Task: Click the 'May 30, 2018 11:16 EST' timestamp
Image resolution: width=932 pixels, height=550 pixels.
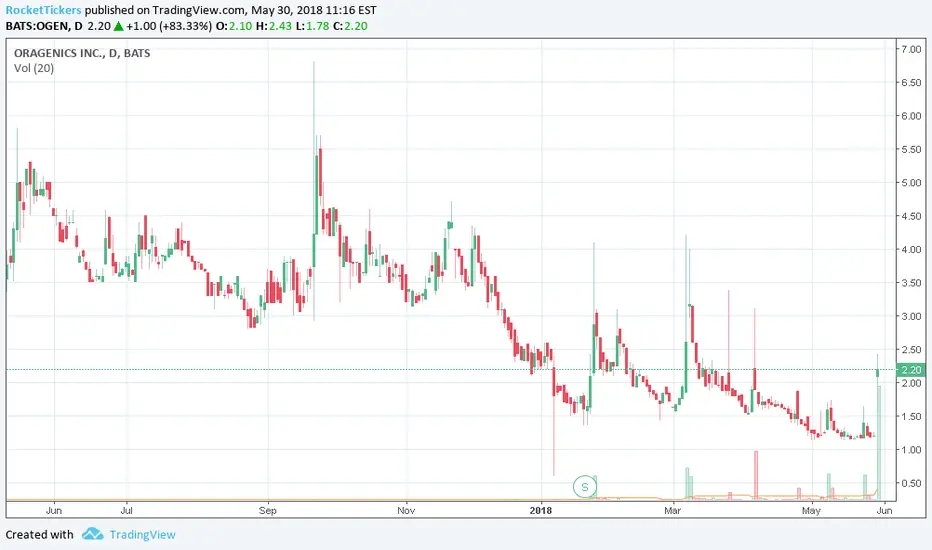Action: (313, 10)
